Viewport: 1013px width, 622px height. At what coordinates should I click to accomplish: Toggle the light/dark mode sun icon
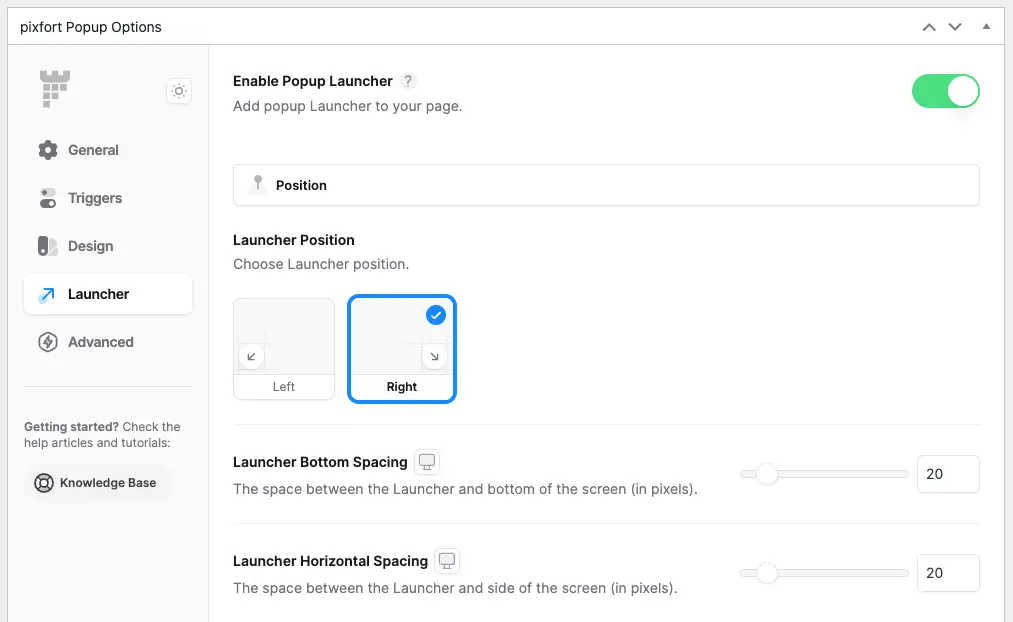click(179, 91)
